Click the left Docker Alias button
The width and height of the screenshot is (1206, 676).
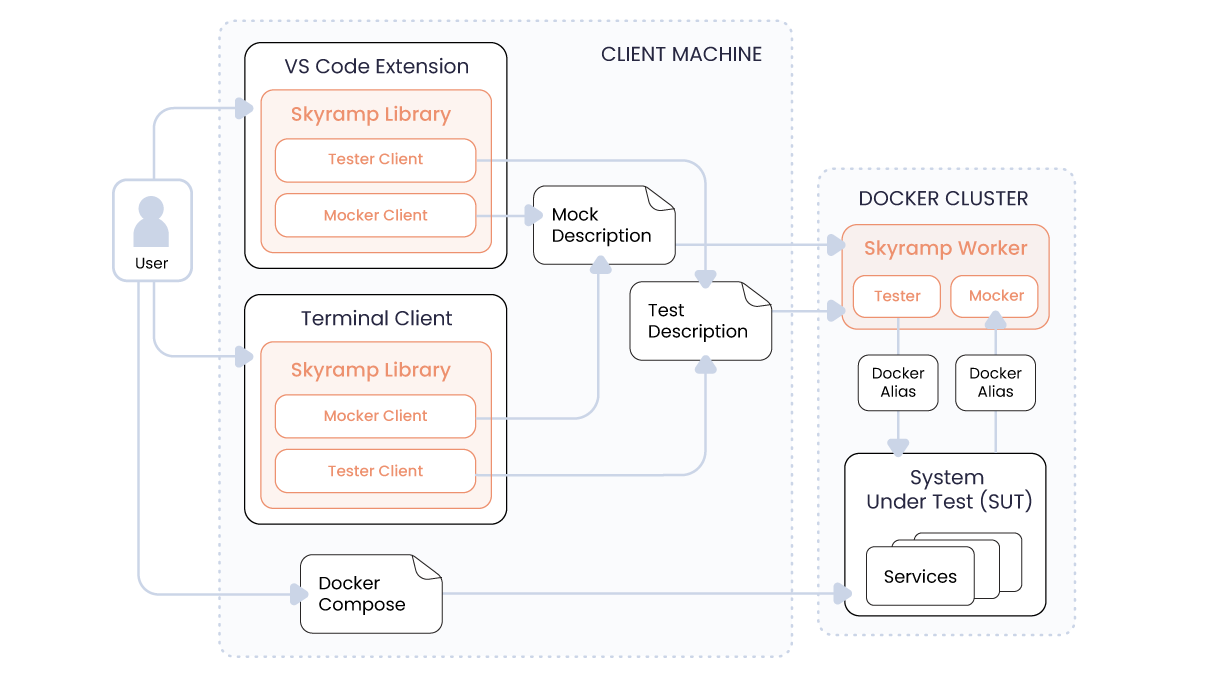(x=897, y=382)
